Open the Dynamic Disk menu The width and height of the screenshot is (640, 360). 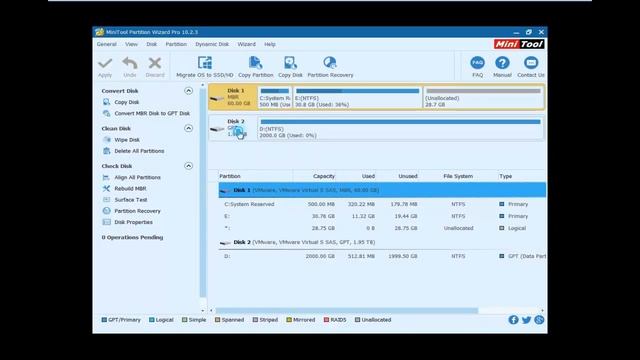(212, 44)
